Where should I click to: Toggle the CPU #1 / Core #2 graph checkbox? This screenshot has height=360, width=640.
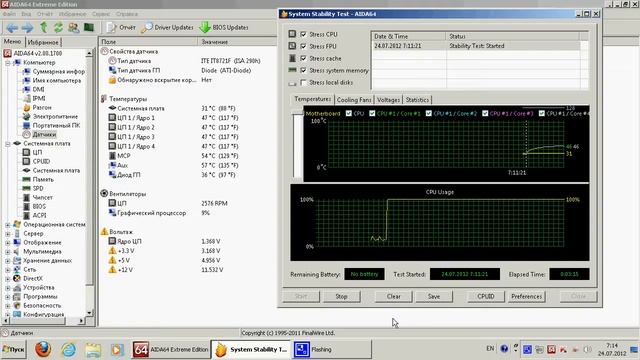[x=429, y=113]
